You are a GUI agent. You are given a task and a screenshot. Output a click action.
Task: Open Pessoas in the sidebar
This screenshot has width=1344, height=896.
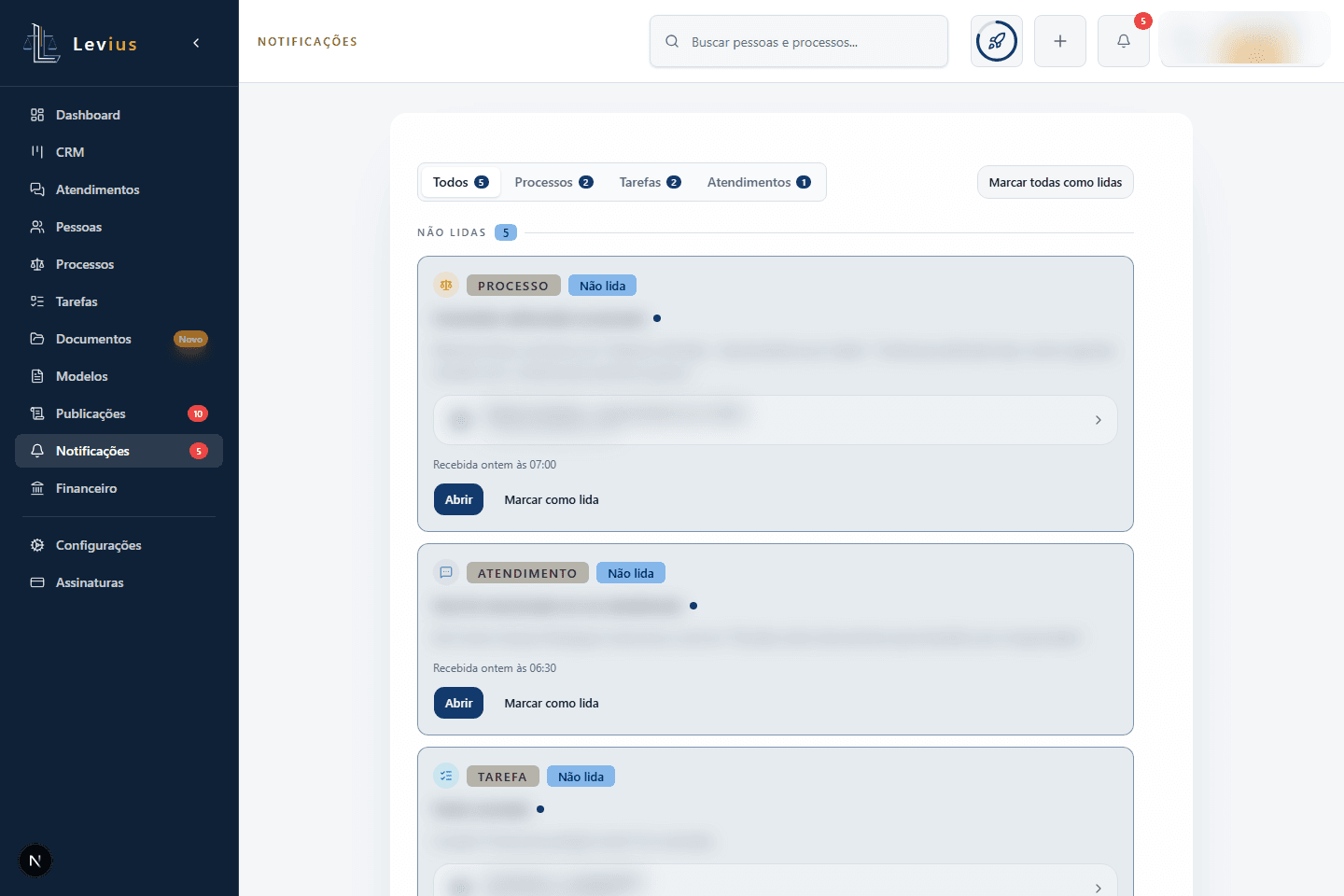(119, 227)
